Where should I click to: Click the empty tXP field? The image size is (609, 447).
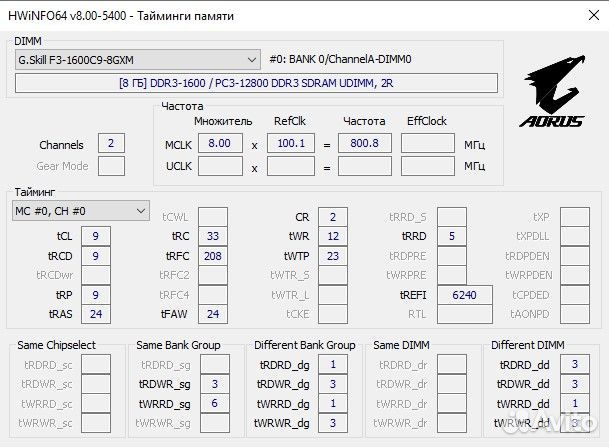tap(575, 217)
